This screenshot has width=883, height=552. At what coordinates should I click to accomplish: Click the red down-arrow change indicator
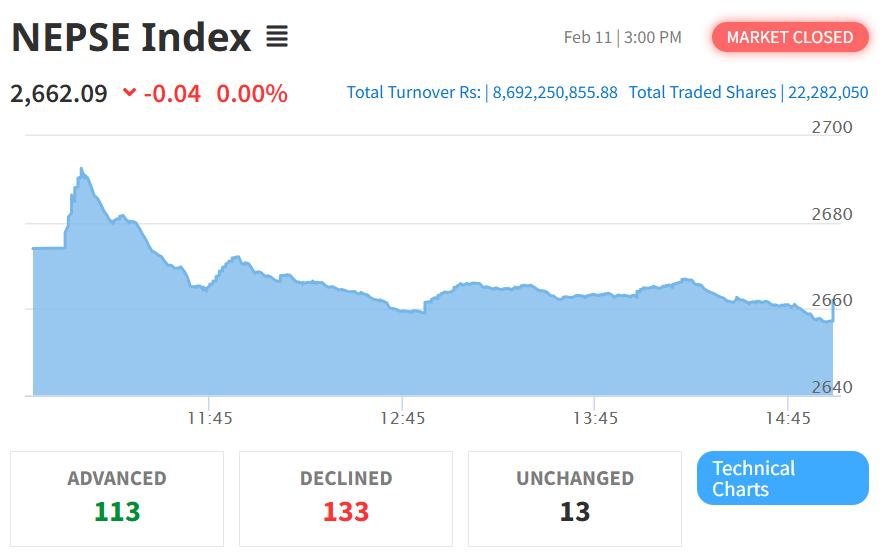(x=129, y=94)
